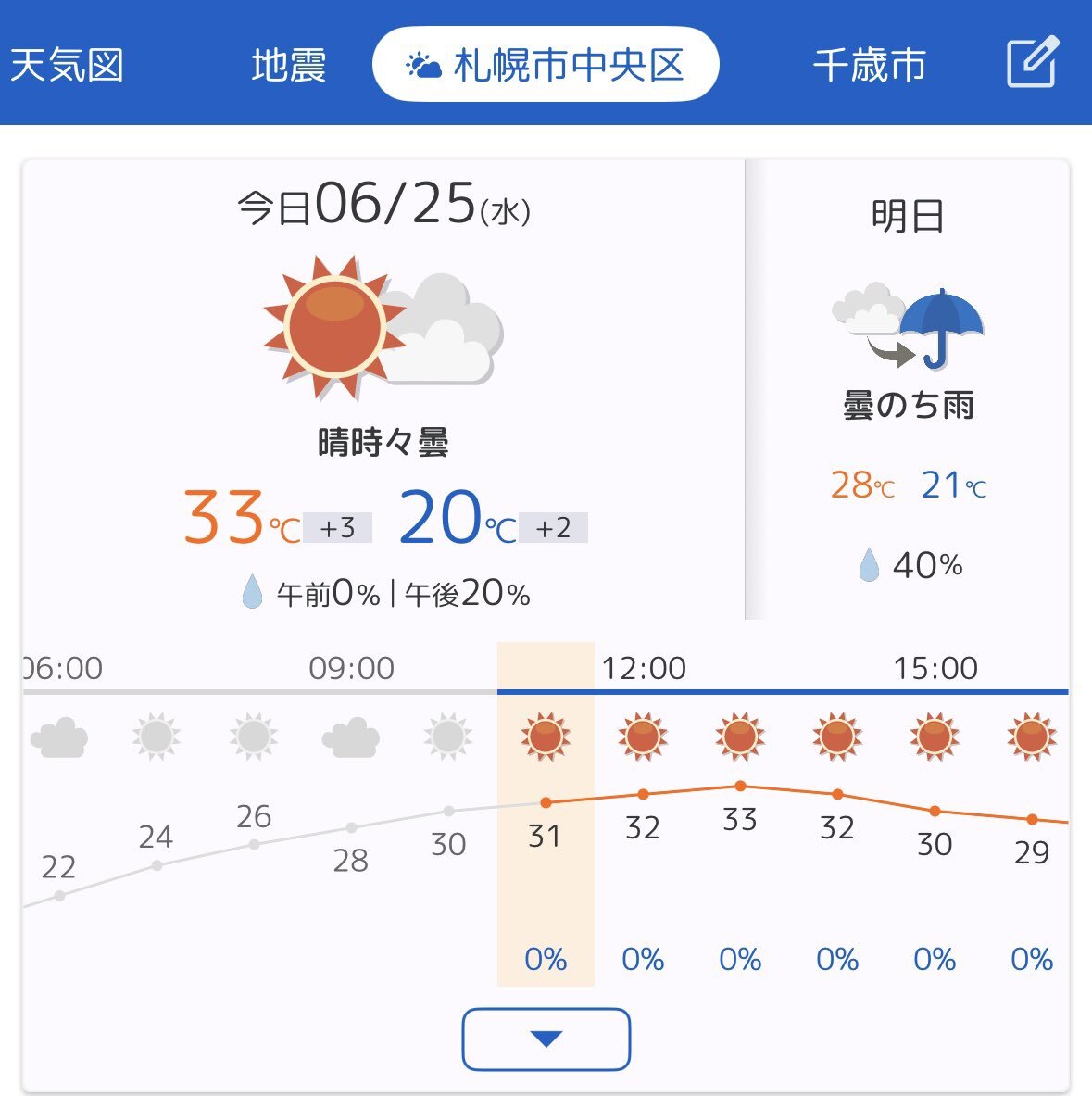The image size is (1092, 1096).
Task: Tap the edit locations pencil icon
Action: click(x=1033, y=62)
